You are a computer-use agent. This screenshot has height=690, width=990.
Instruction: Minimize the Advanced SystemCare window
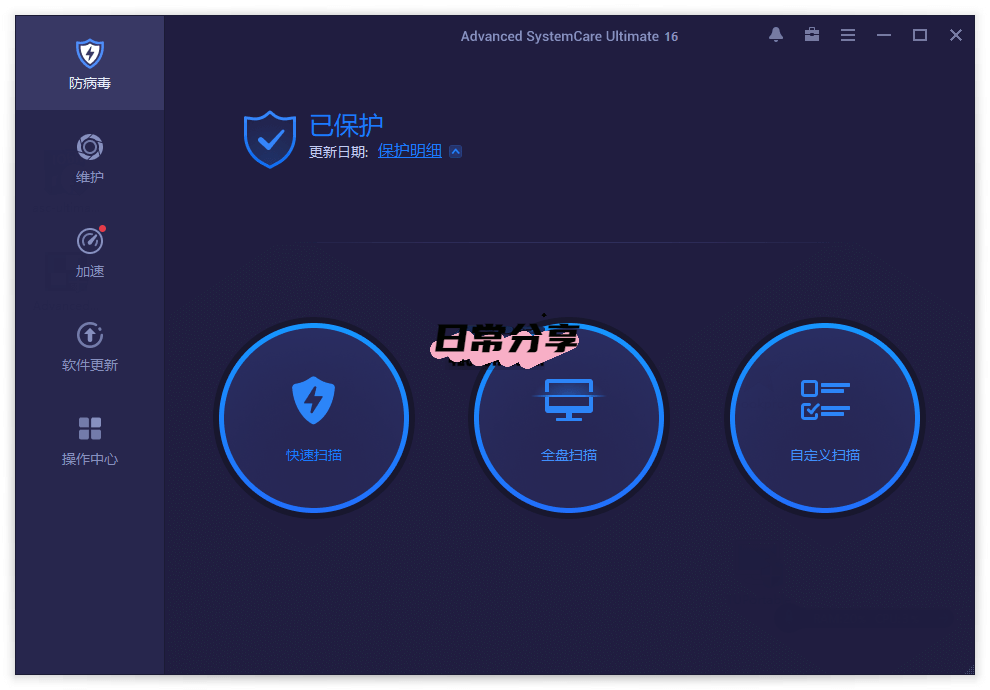tap(884, 35)
